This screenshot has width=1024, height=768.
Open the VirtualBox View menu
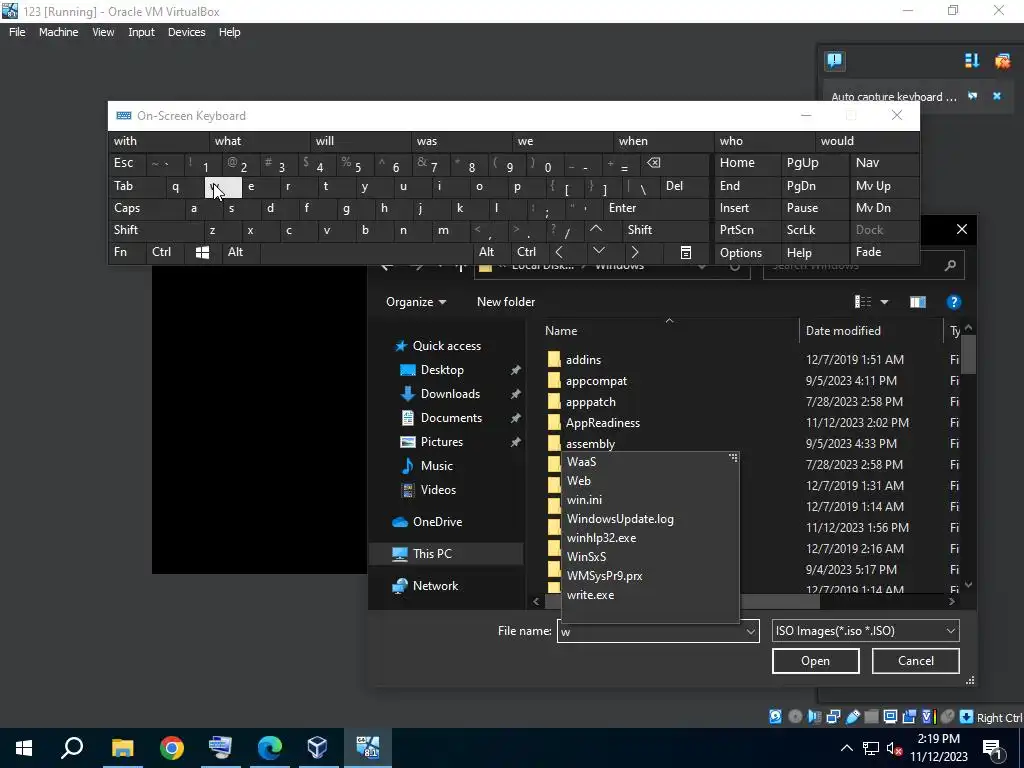pos(103,32)
